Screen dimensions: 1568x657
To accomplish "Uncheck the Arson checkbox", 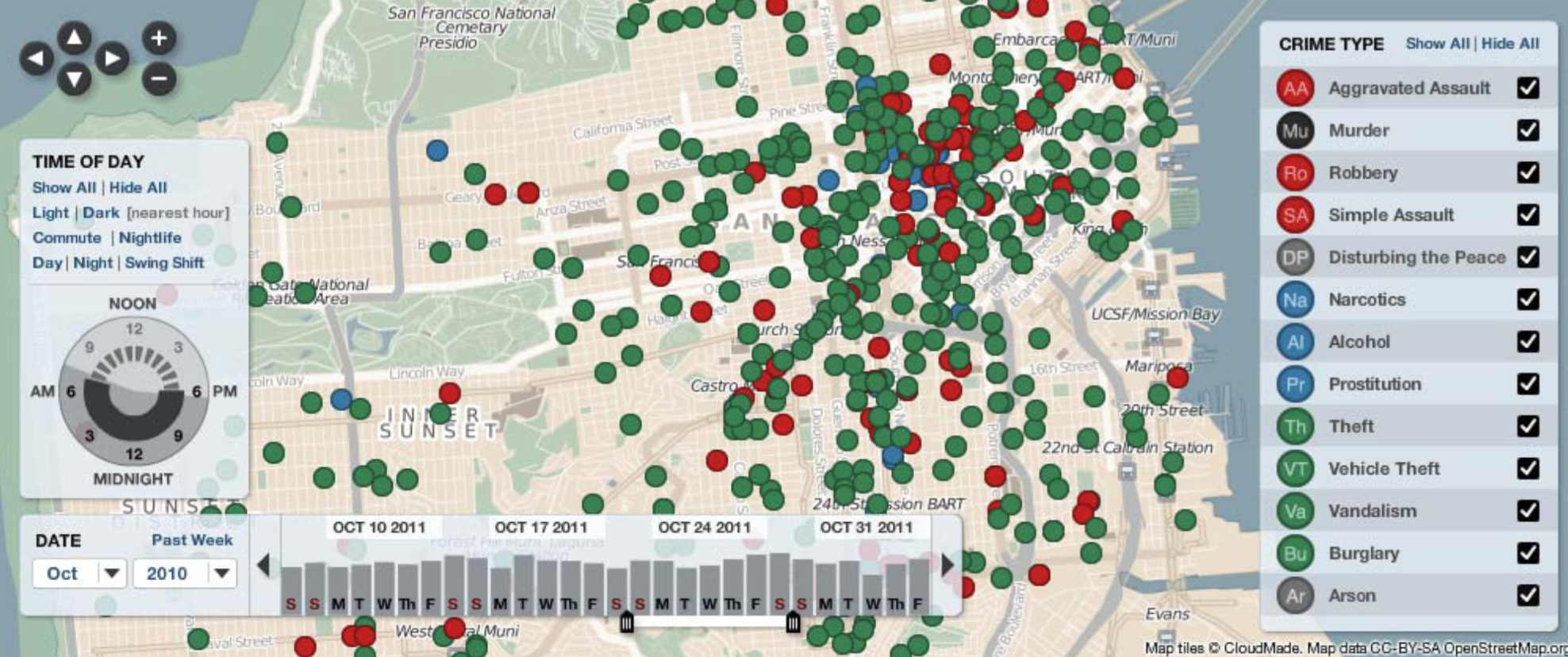I will pos(1528,595).
